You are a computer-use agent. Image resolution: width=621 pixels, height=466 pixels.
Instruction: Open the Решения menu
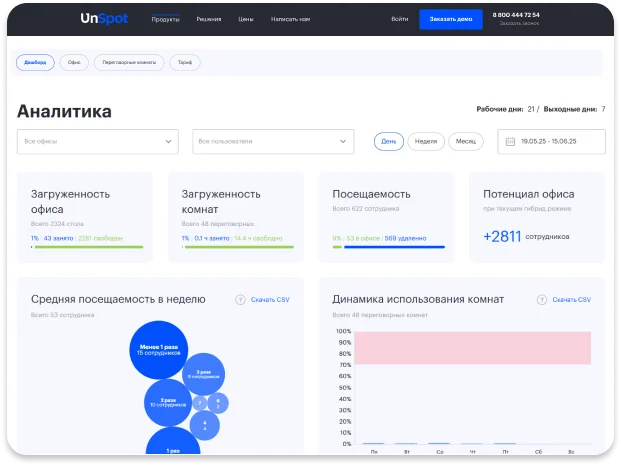[x=209, y=19]
